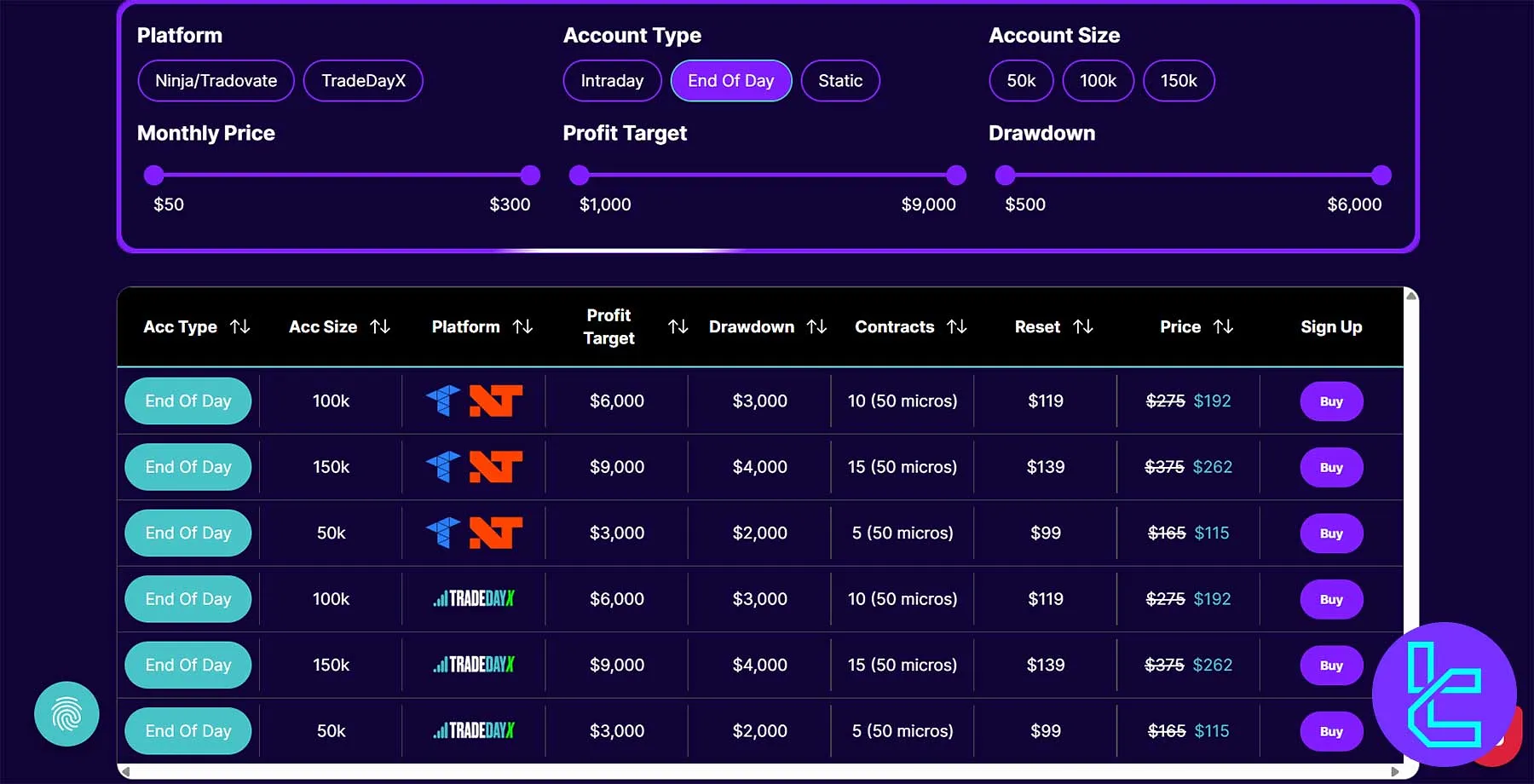
Task: Click the Reset column sort arrows
Action: point(1083,326)
